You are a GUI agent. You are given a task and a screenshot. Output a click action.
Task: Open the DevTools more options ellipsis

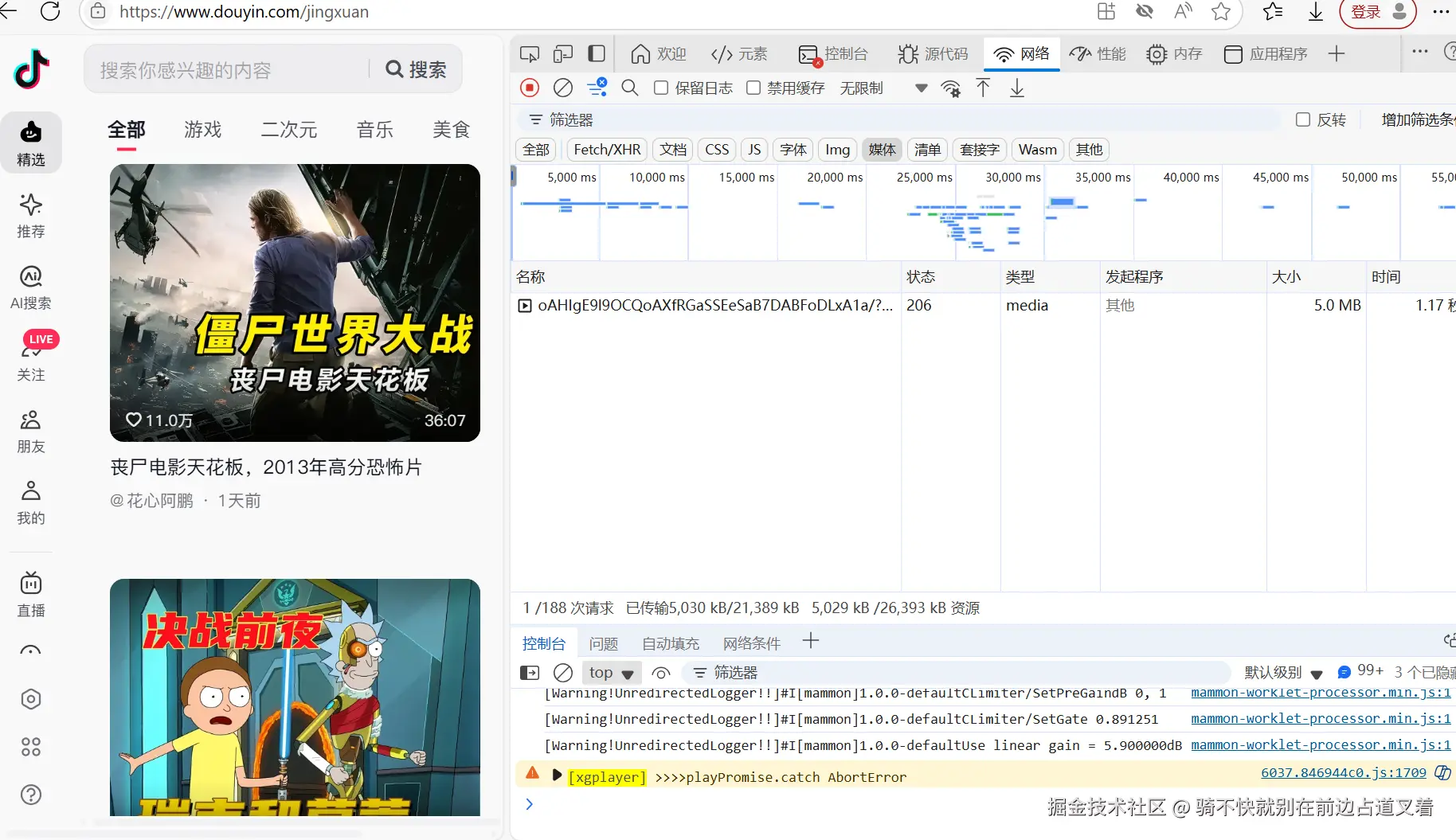(x=1420, y=52)
